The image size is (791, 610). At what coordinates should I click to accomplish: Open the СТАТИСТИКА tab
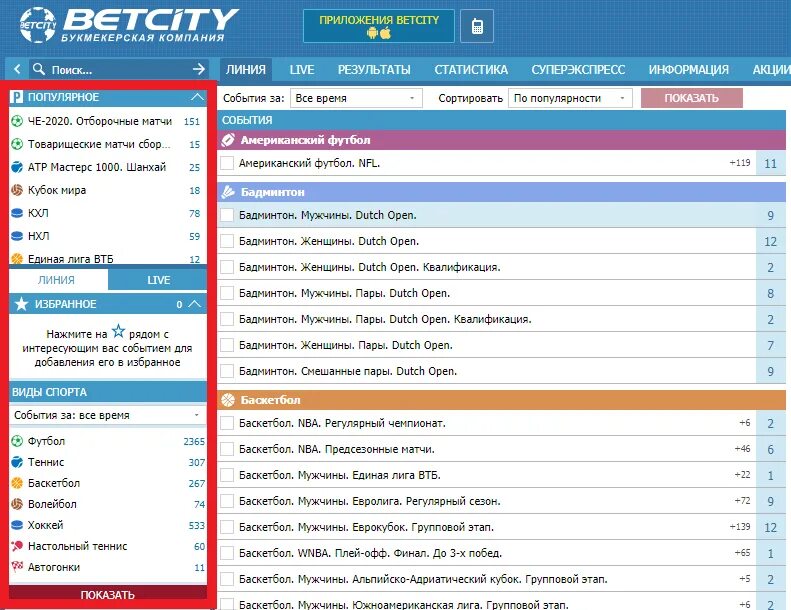(x=471, y=70)
